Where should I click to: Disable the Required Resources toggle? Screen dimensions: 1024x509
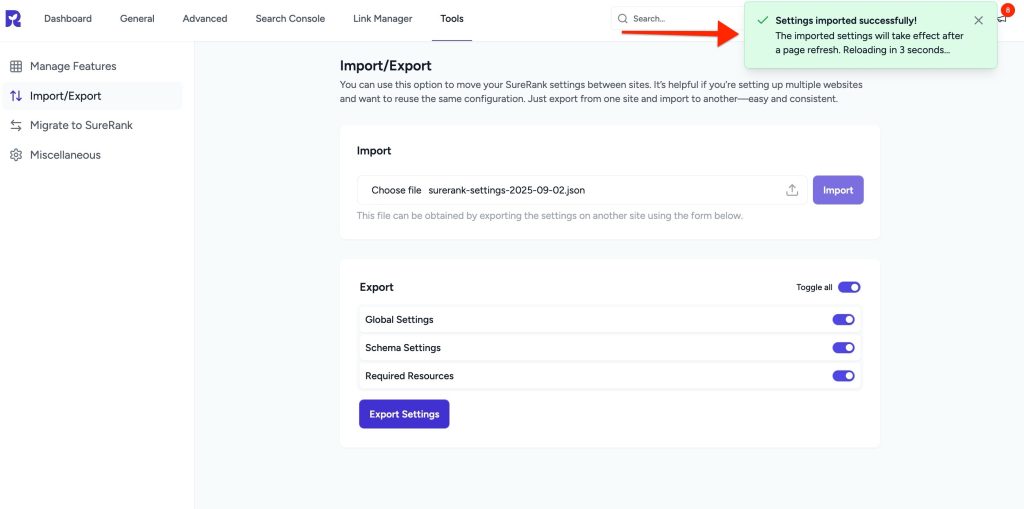coord(843,376)
